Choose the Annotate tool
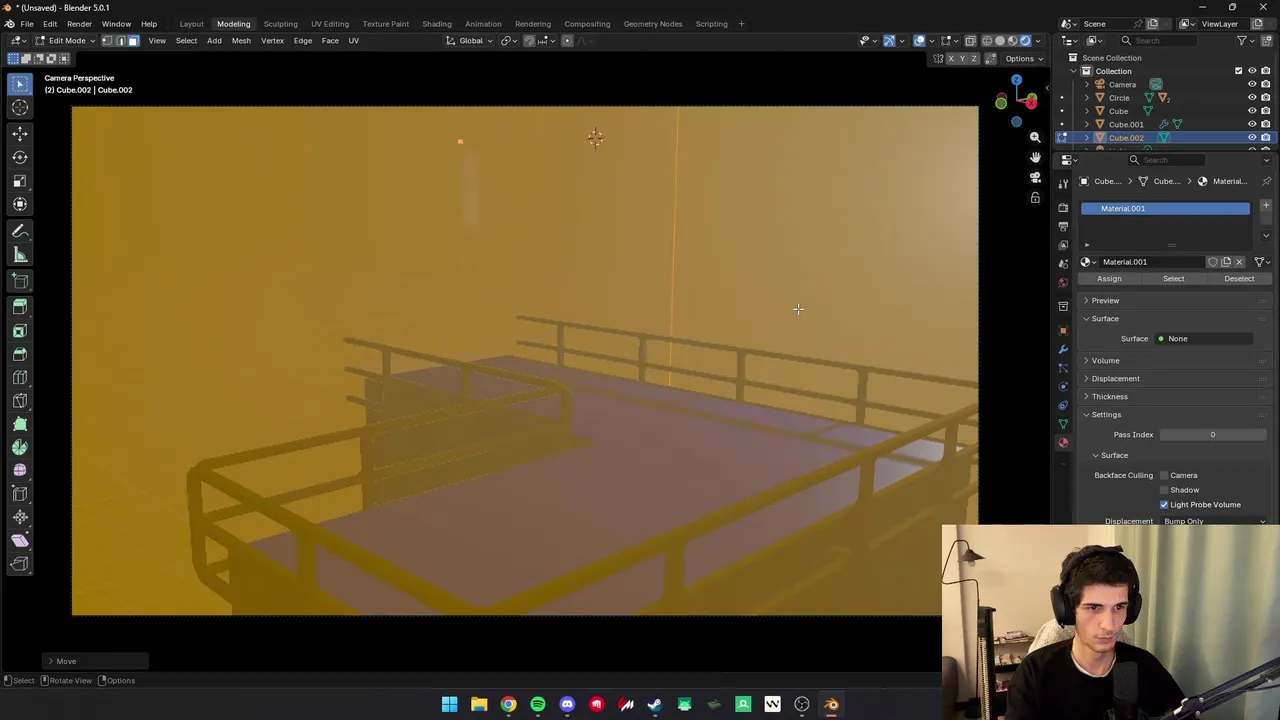The width and height of the screenshot is (1280, 720). (20, 231)
